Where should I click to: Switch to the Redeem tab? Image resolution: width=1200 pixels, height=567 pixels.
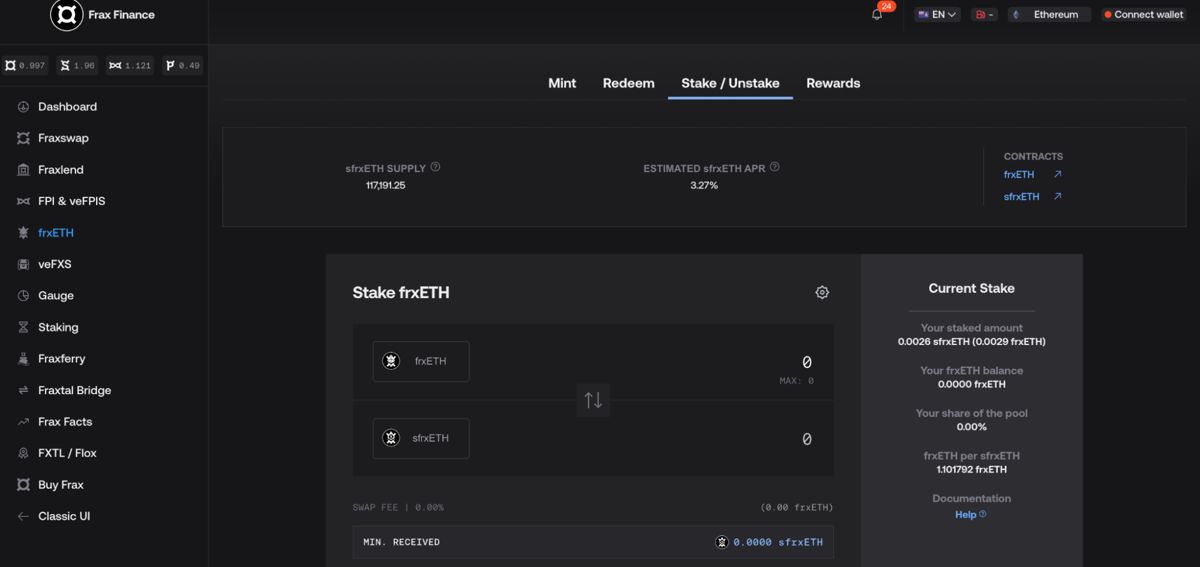pyautogui.click(x=629, y=83)
